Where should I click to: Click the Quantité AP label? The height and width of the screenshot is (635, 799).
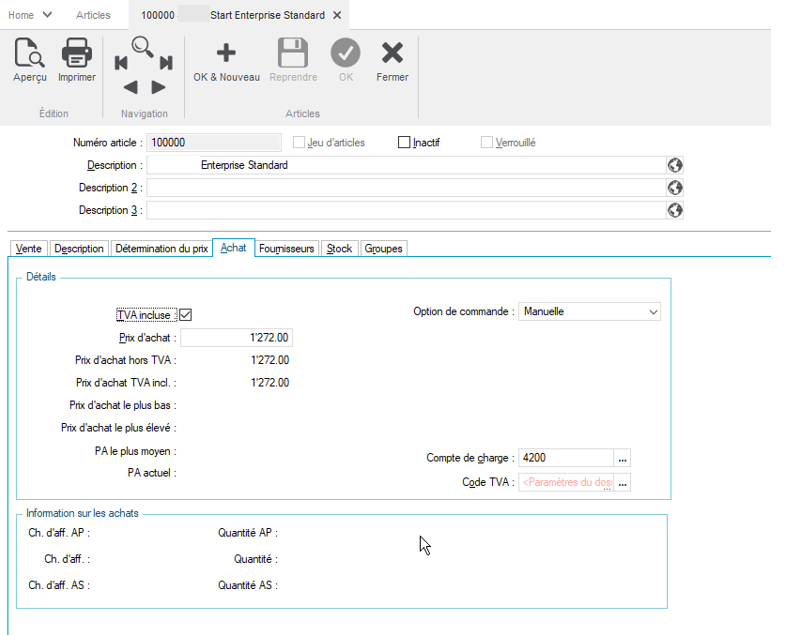tap(248, 533)
